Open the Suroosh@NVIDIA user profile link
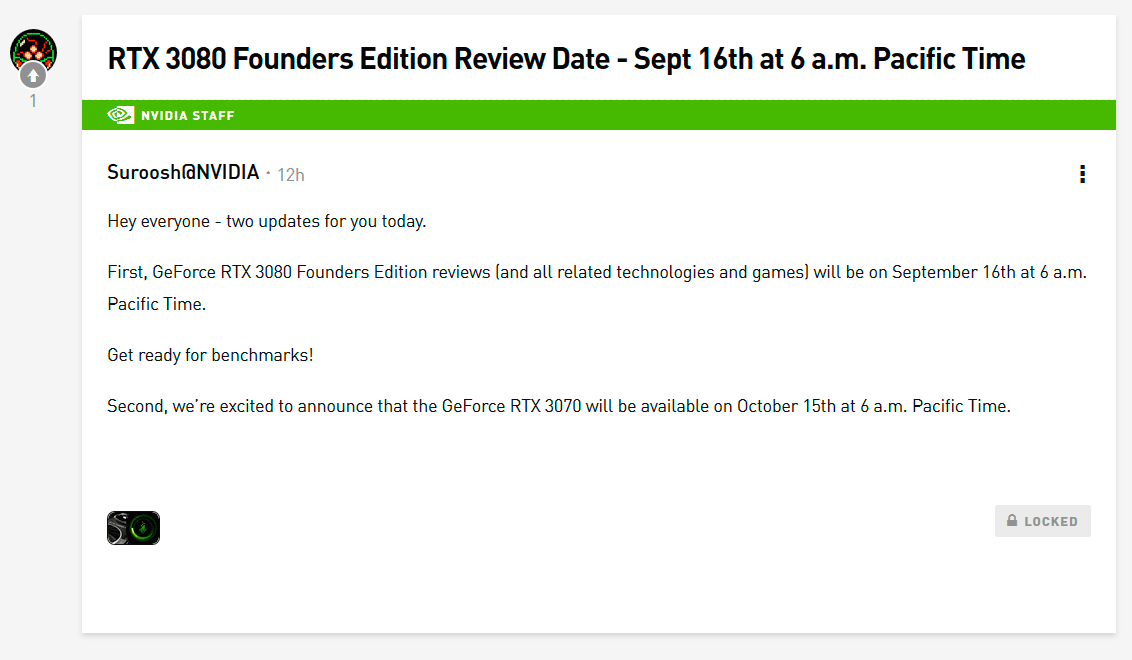Screen dimensions: 1132x660 click(183, 173)
